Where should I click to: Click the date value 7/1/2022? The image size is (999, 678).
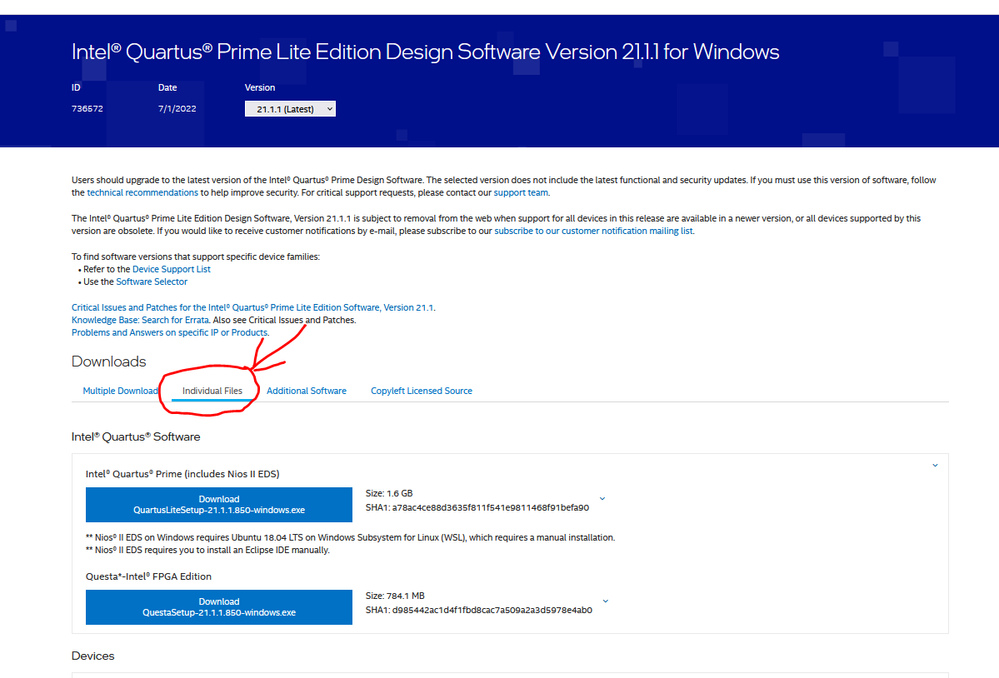(177, 108)
